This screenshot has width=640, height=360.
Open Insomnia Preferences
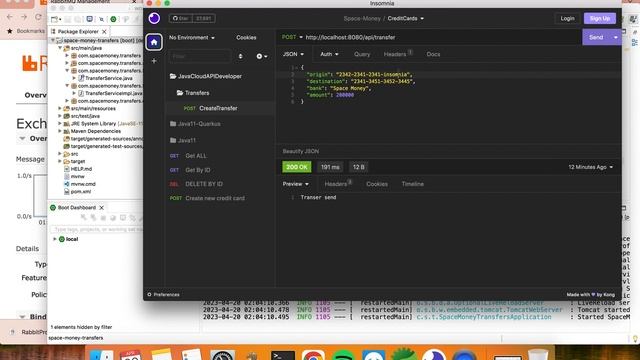(163, 295)
